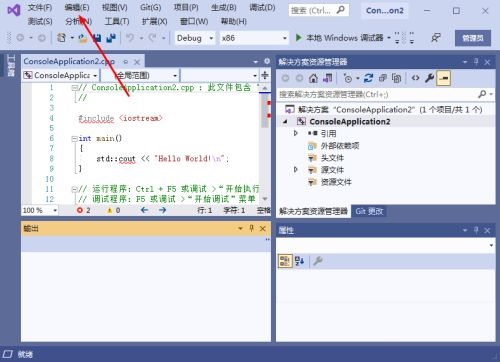500x362 pixels.
Task: Open the (全局范围) scope dropdown
Action: tap(140, 76)
